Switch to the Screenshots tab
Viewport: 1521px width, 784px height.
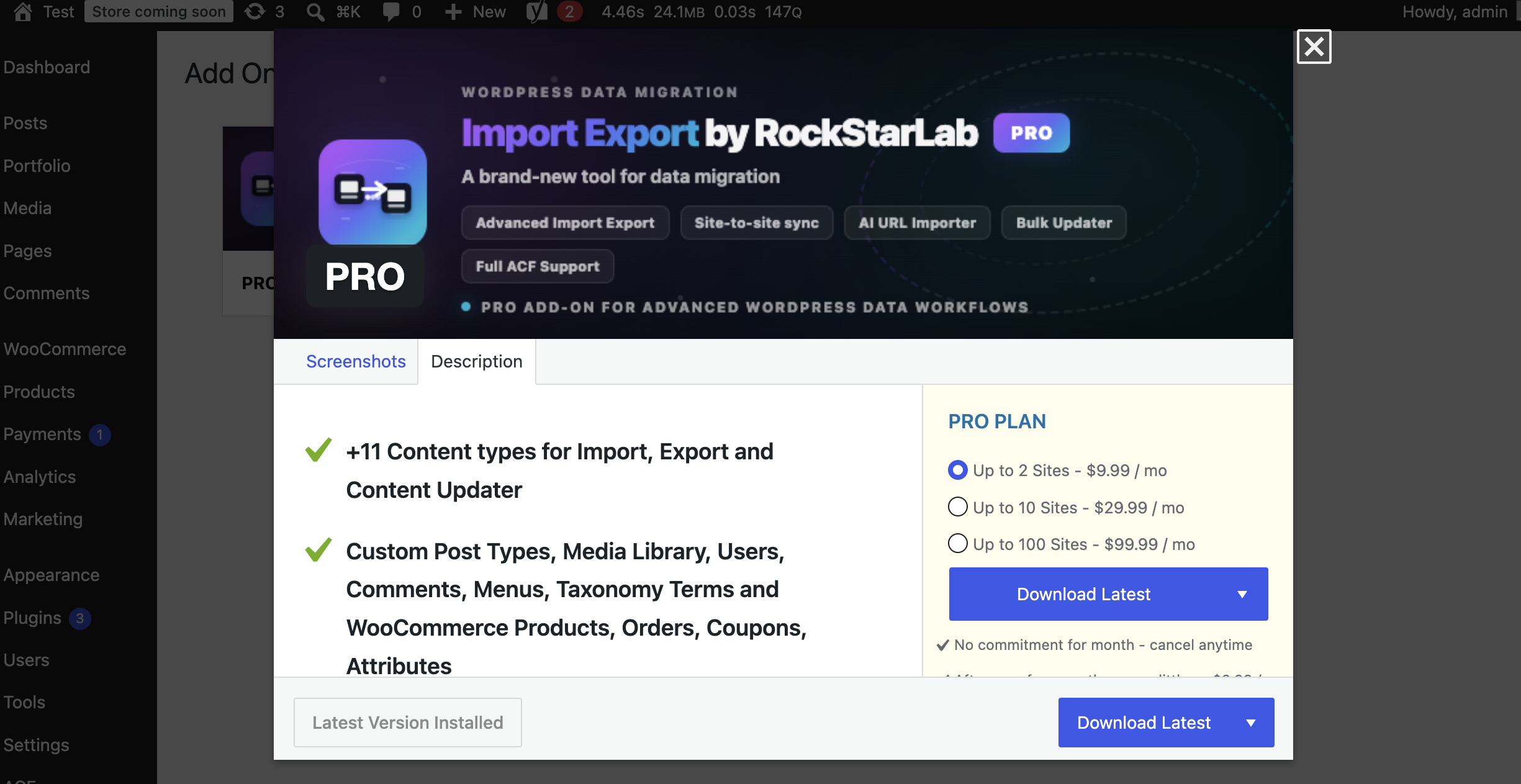pos(356,361)
